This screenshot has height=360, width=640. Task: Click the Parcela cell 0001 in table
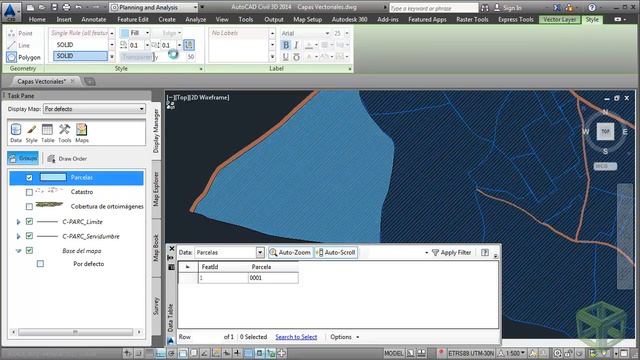(273, 278)
